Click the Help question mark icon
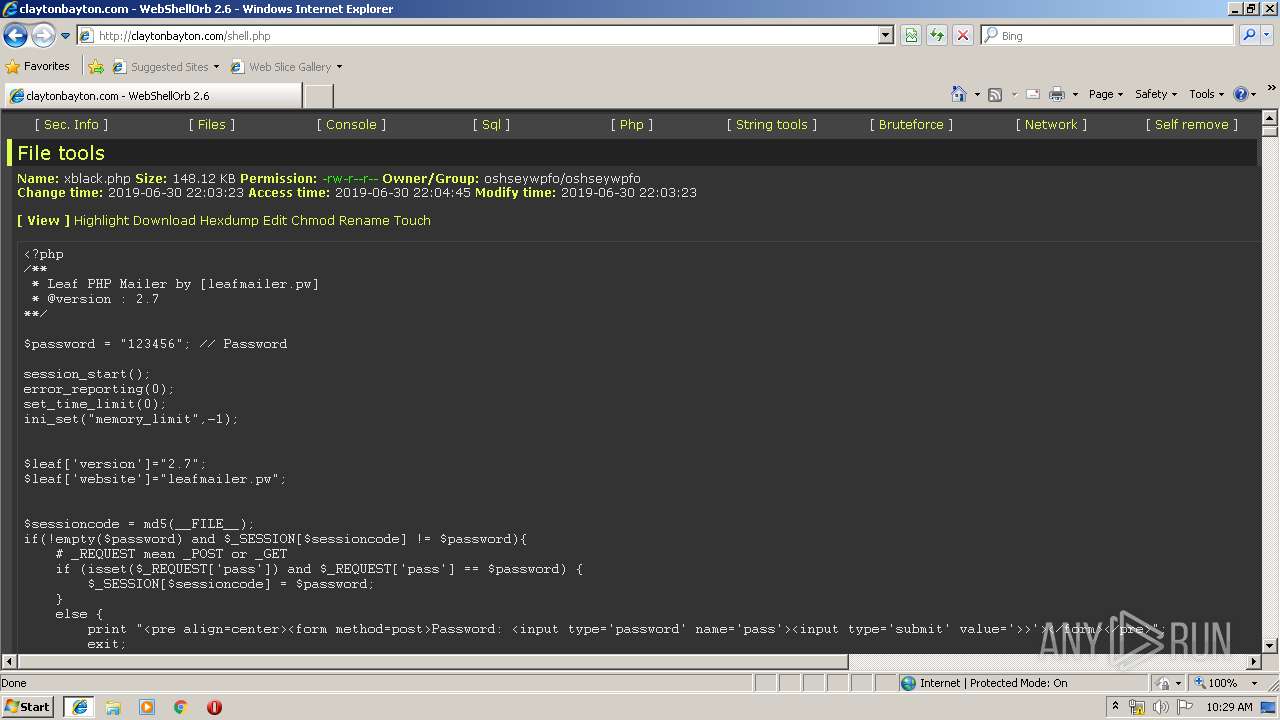Image resolution: width=1280 pixels, height=720 pixels. 1241,94
